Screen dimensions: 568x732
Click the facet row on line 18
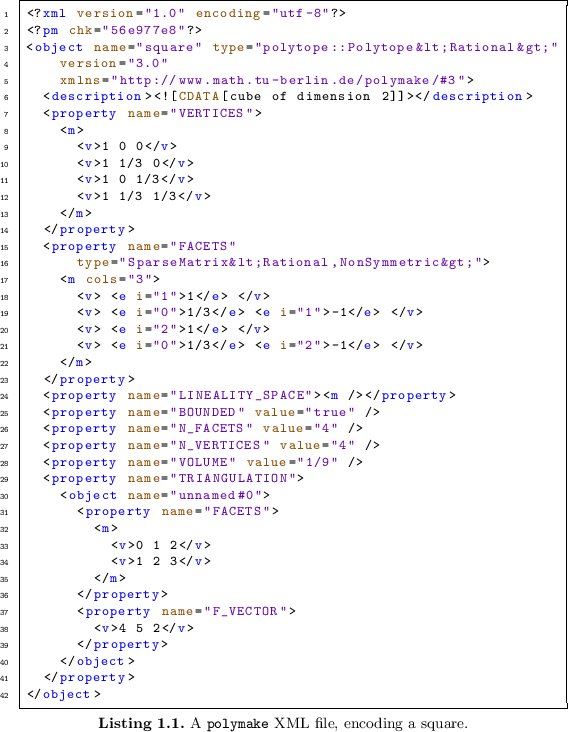[x=174, y=296]
